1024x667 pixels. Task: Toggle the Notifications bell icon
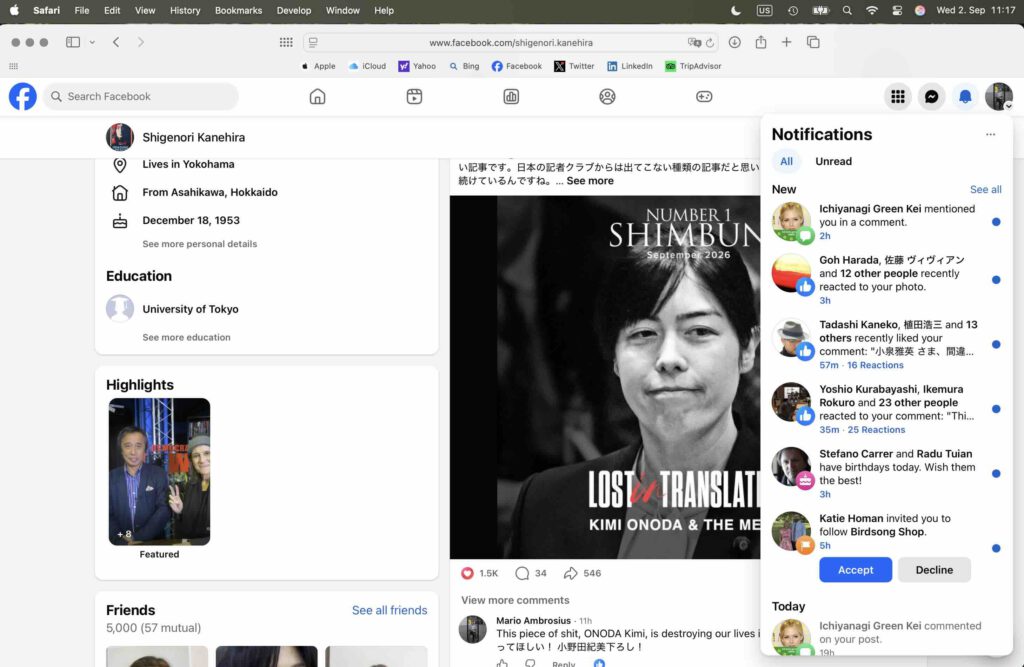tap(965, 97)
